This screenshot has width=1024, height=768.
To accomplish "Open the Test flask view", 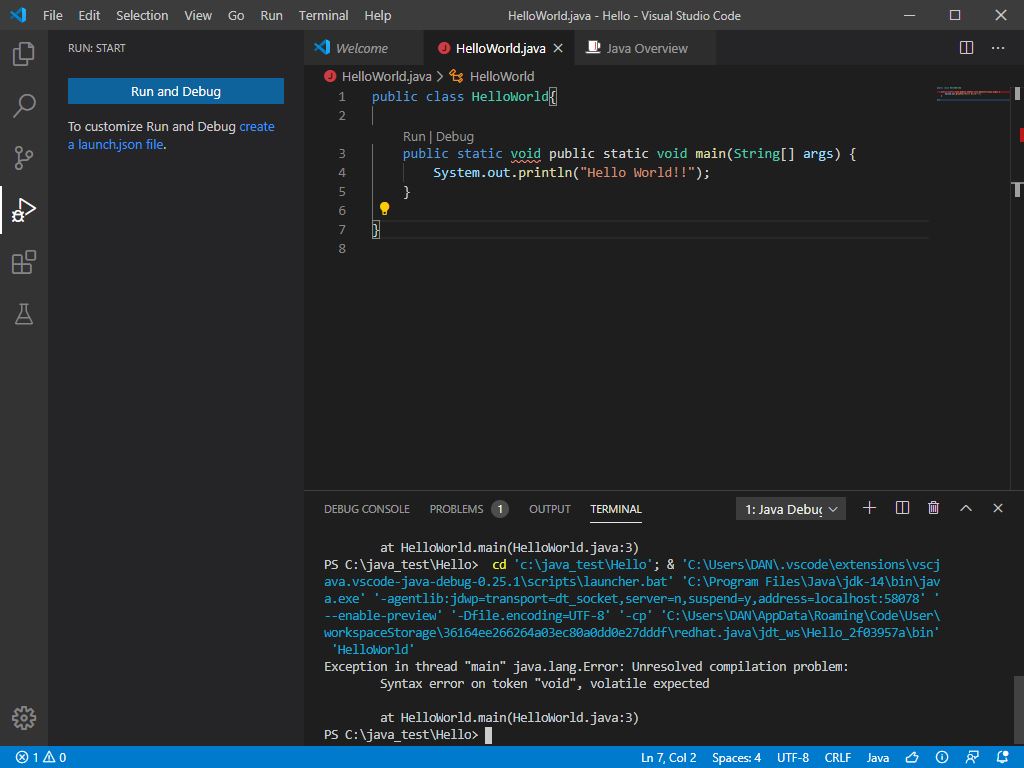I will click(24, 314).
